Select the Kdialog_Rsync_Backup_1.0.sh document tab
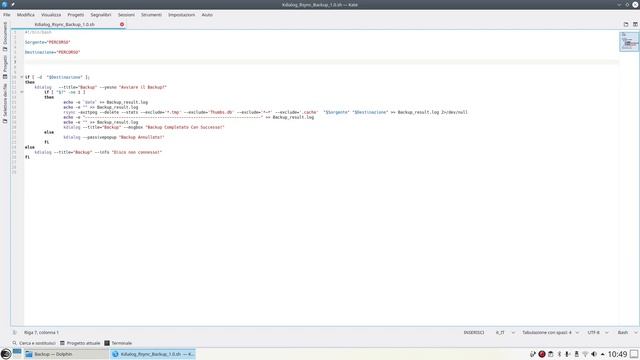This screenshot has height=360, width=640. pos(64,24)
